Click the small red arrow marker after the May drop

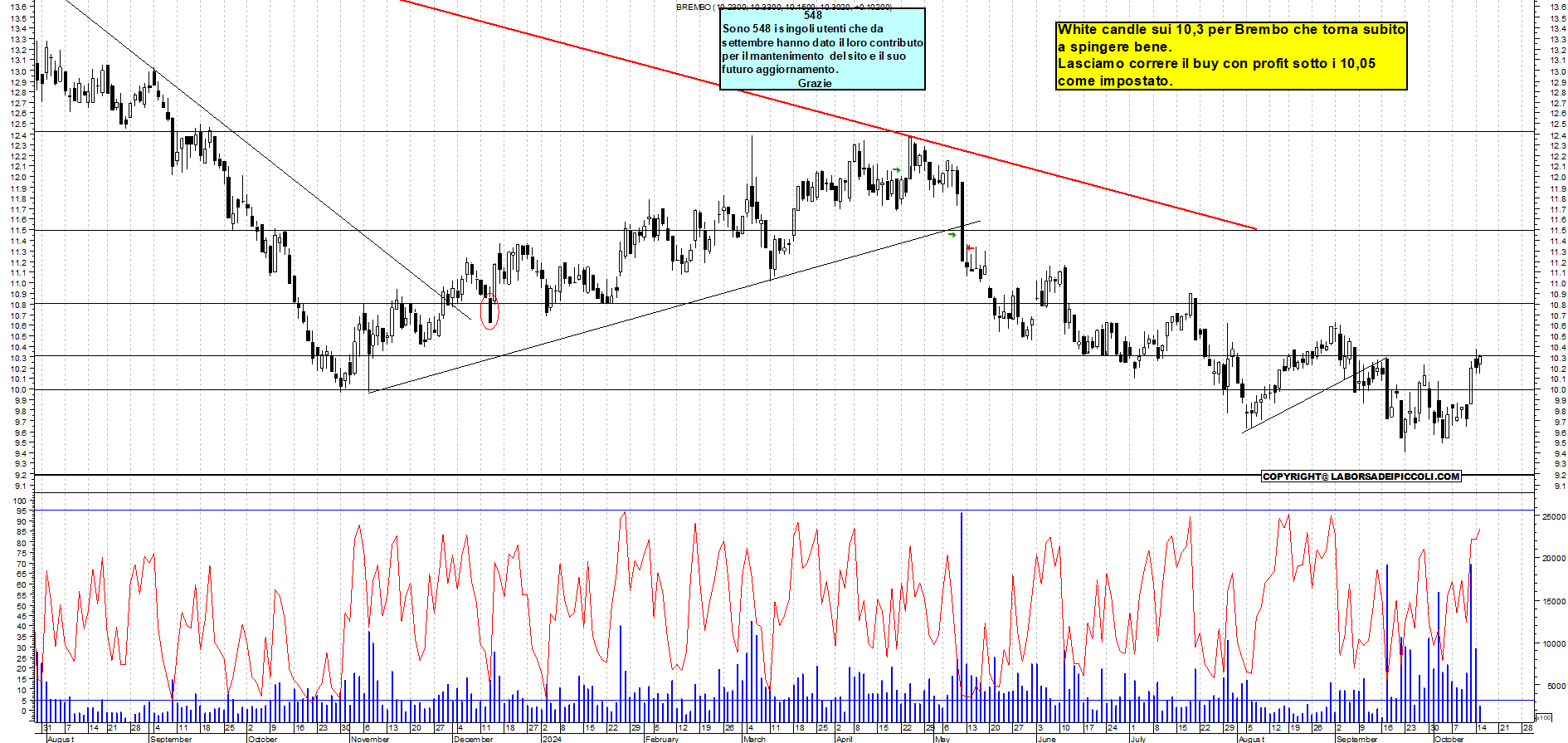970,248
